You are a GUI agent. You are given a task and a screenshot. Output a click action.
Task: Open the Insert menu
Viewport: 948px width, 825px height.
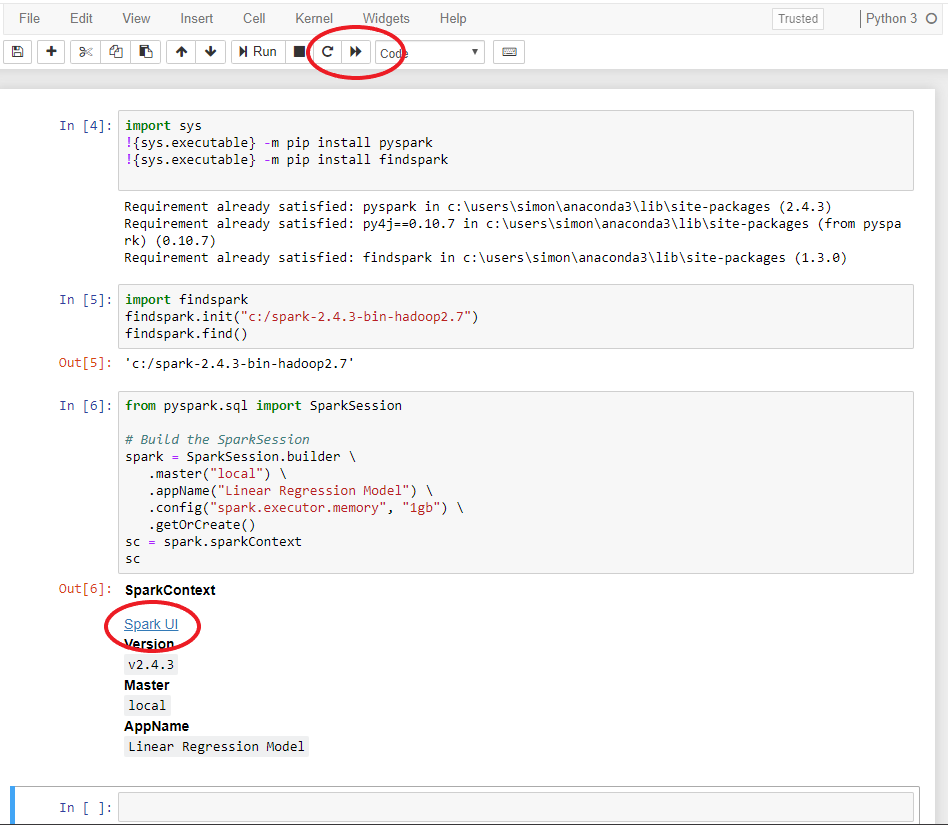pos(196,18)
